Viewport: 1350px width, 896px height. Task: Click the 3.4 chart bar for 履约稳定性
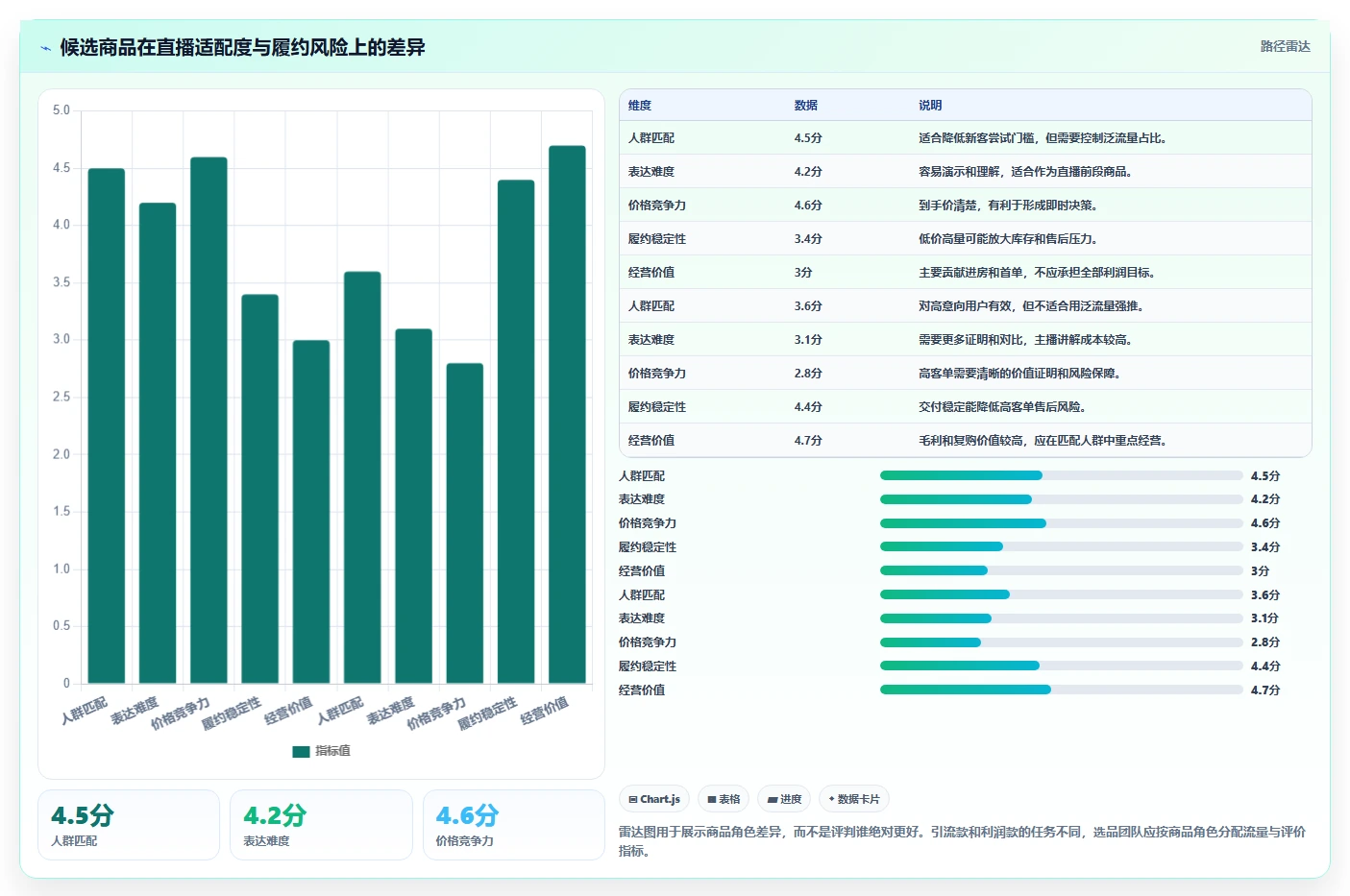click(x=260, y=490)
